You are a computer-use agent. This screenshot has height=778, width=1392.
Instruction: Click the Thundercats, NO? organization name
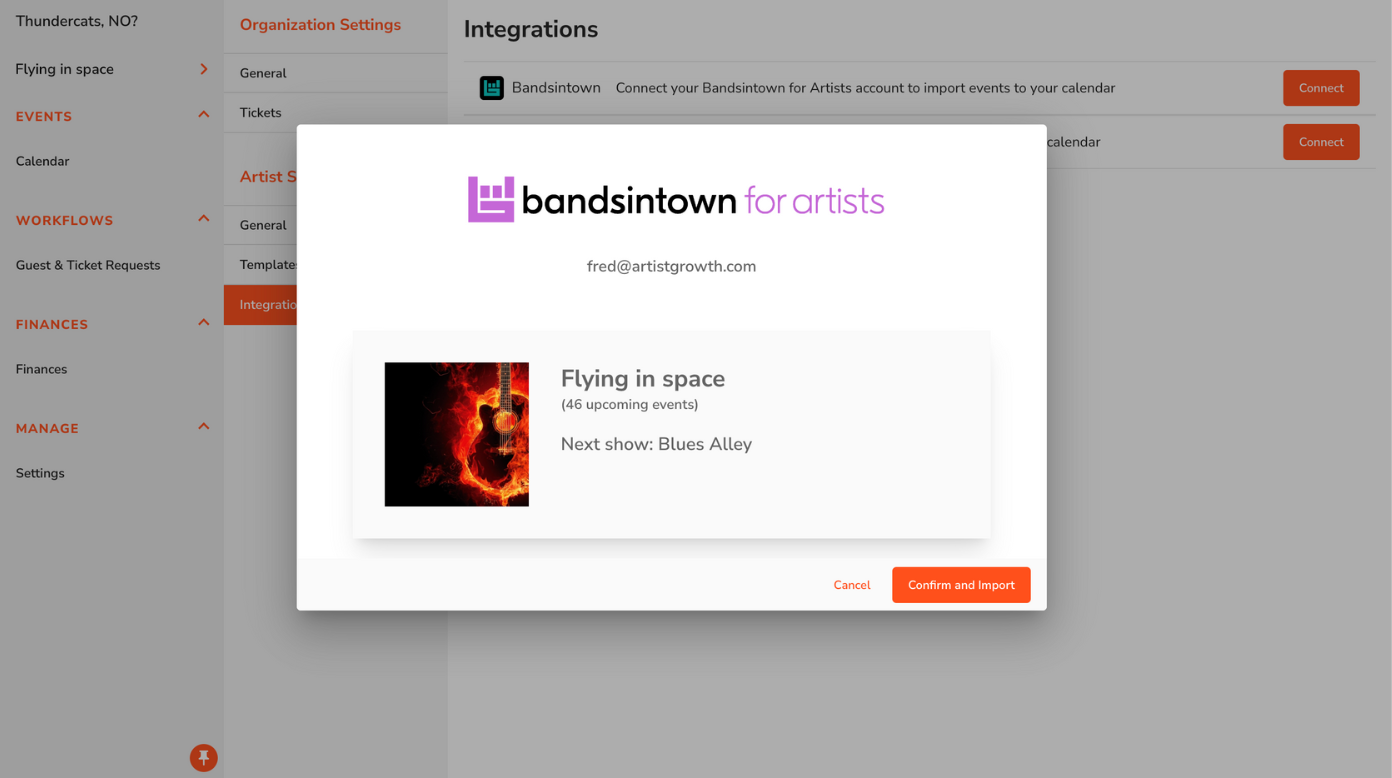77,21
